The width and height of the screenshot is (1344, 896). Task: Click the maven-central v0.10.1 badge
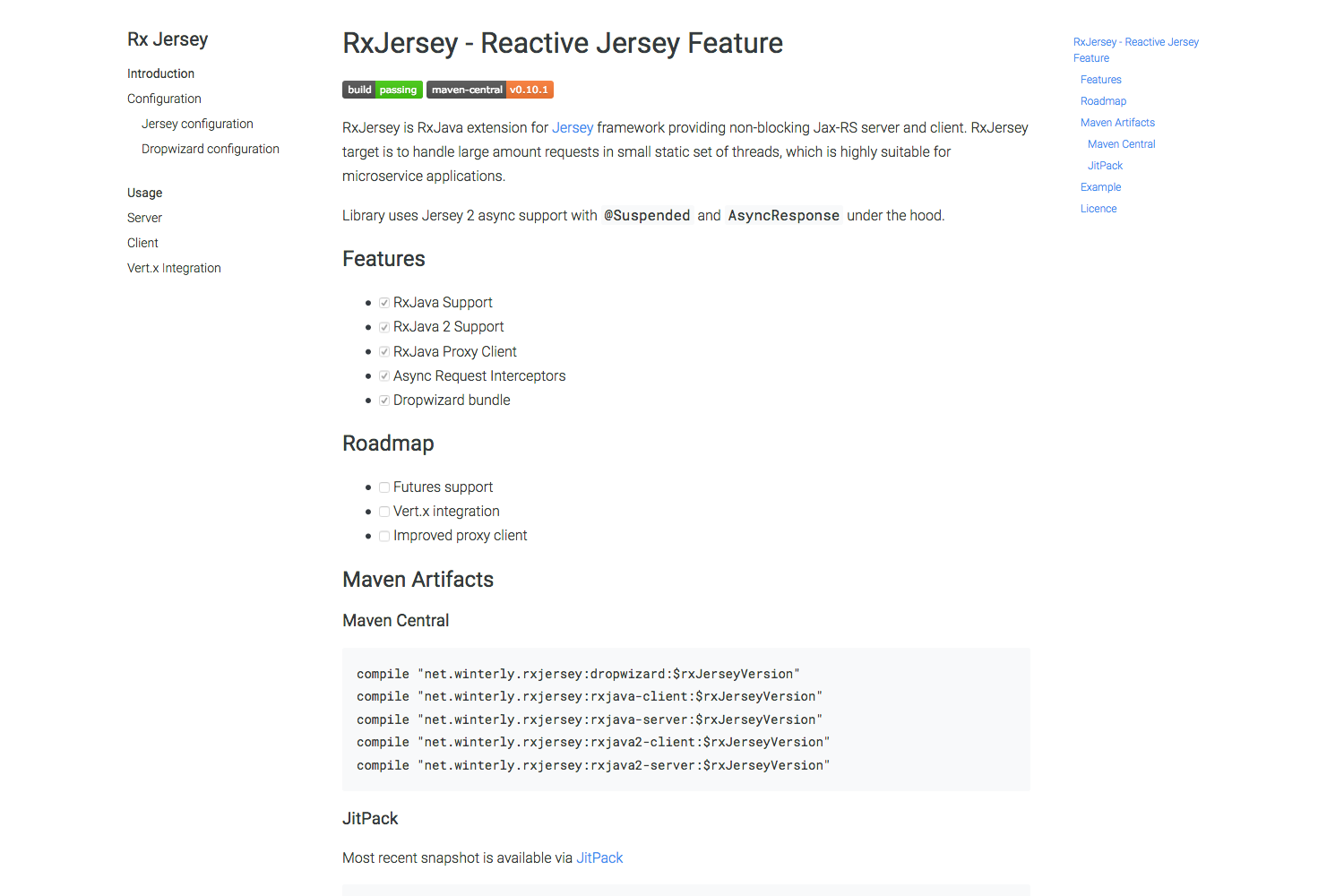click(490, 90)
